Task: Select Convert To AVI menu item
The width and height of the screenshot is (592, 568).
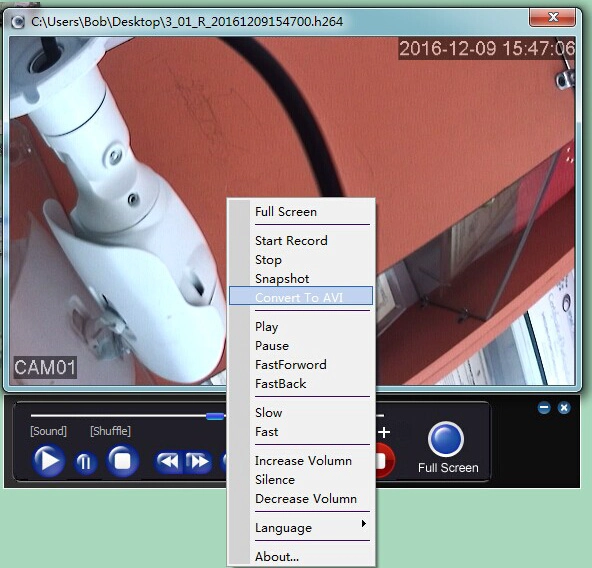Action: pyautogui.click(x=301, y=297)
